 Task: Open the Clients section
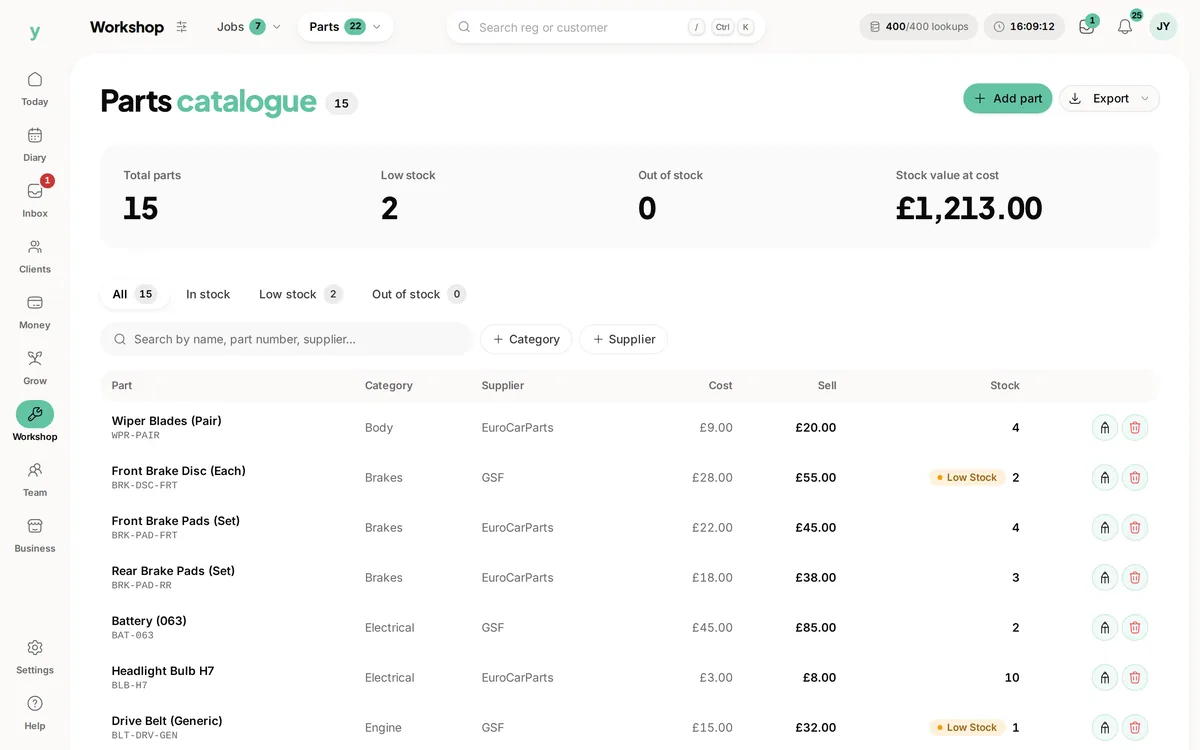pyautogui.click(x=35, y=256)
